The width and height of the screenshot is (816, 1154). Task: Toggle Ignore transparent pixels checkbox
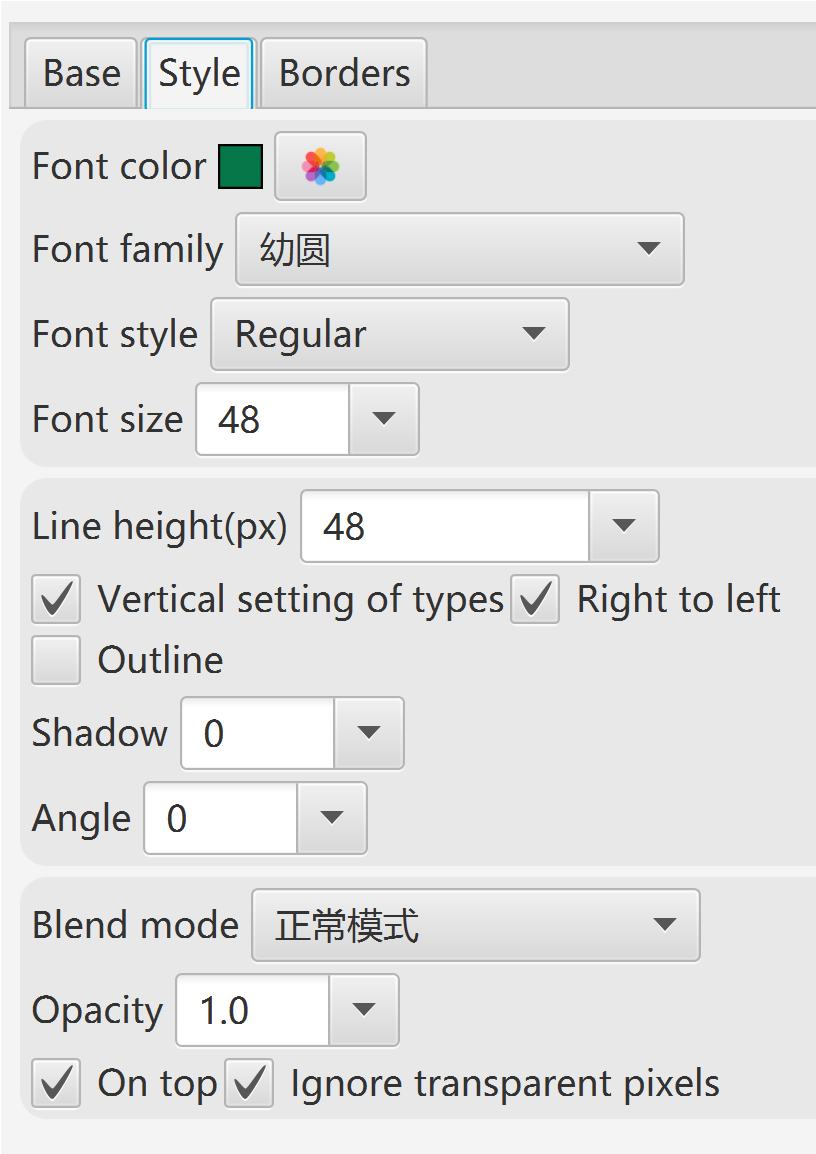(x=249, y=1083)
